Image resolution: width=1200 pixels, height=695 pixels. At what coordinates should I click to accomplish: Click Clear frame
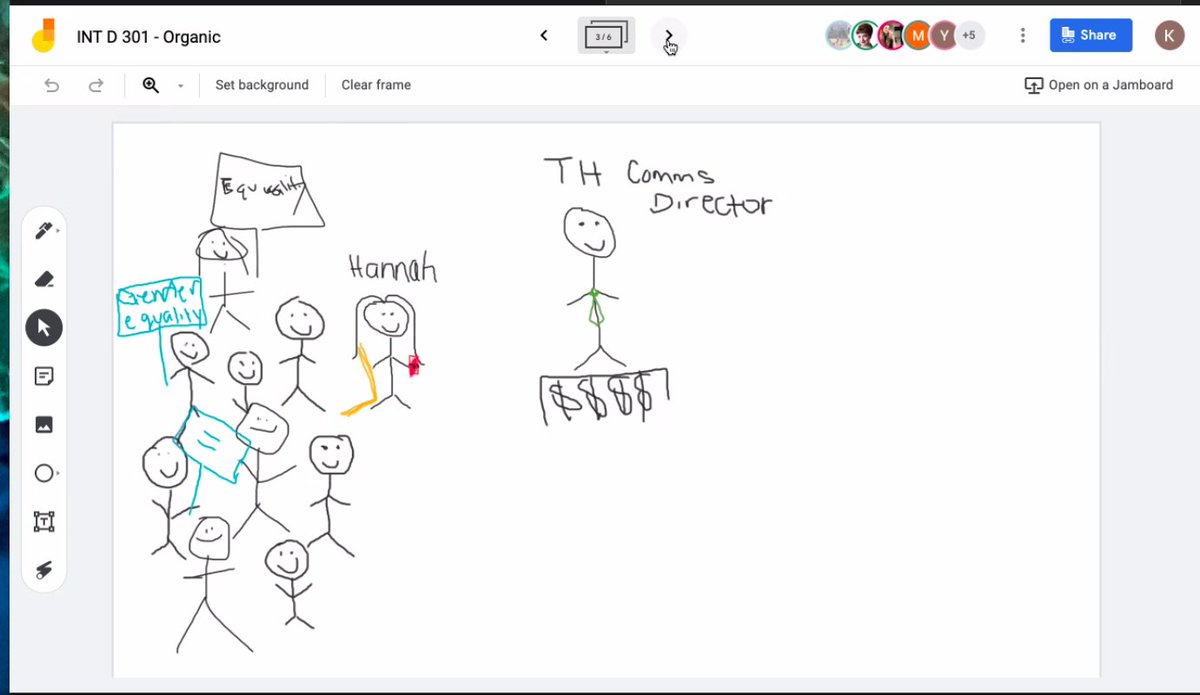click(376, 85)
